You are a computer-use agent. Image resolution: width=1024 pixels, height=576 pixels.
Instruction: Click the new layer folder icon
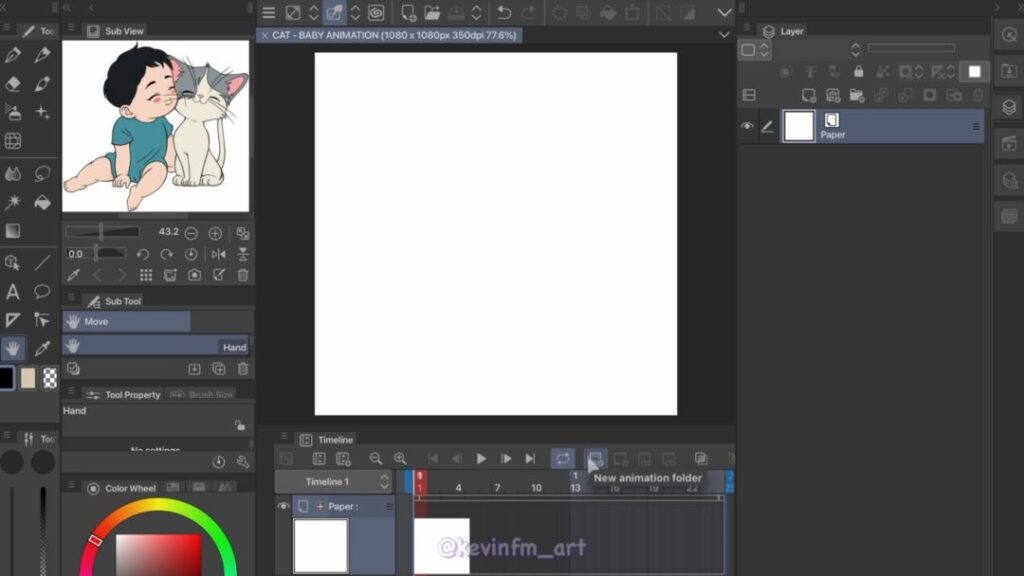coord(857,95)
